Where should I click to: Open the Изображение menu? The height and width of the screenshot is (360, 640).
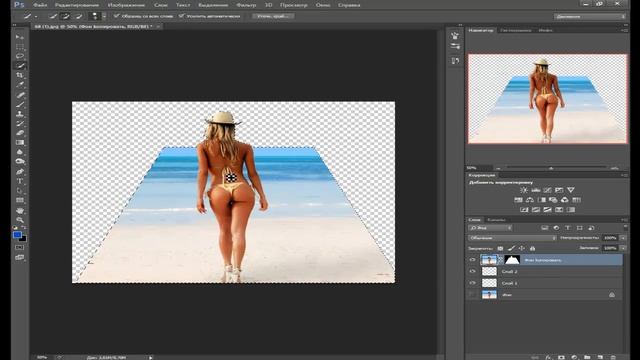tap(126, 5)
